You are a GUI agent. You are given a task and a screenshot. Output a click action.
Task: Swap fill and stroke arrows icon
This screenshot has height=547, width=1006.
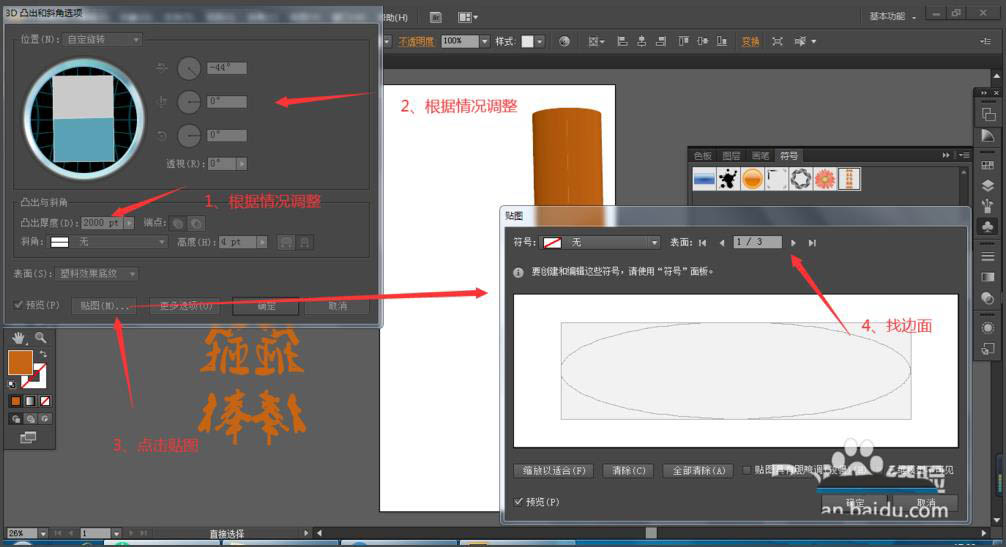pyautogui.click(x=43, y=354)
